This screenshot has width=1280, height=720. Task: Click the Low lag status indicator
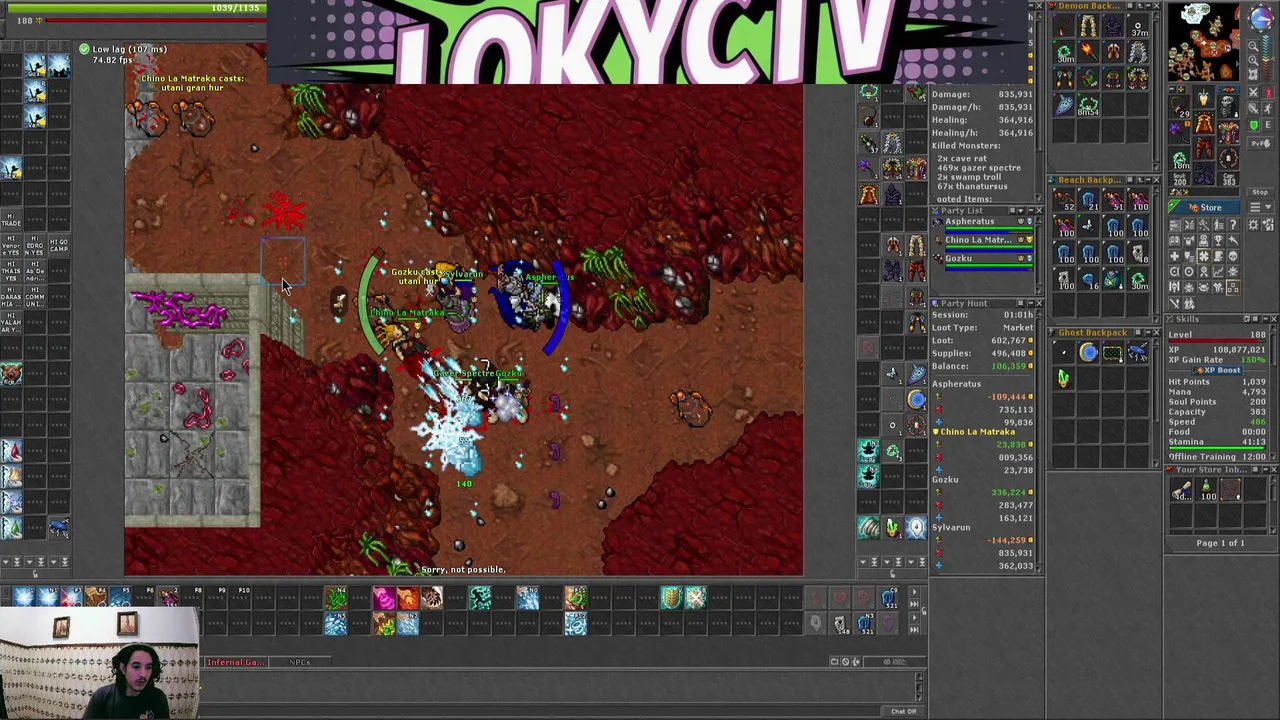pyautogui.click(x=123, y=49)
